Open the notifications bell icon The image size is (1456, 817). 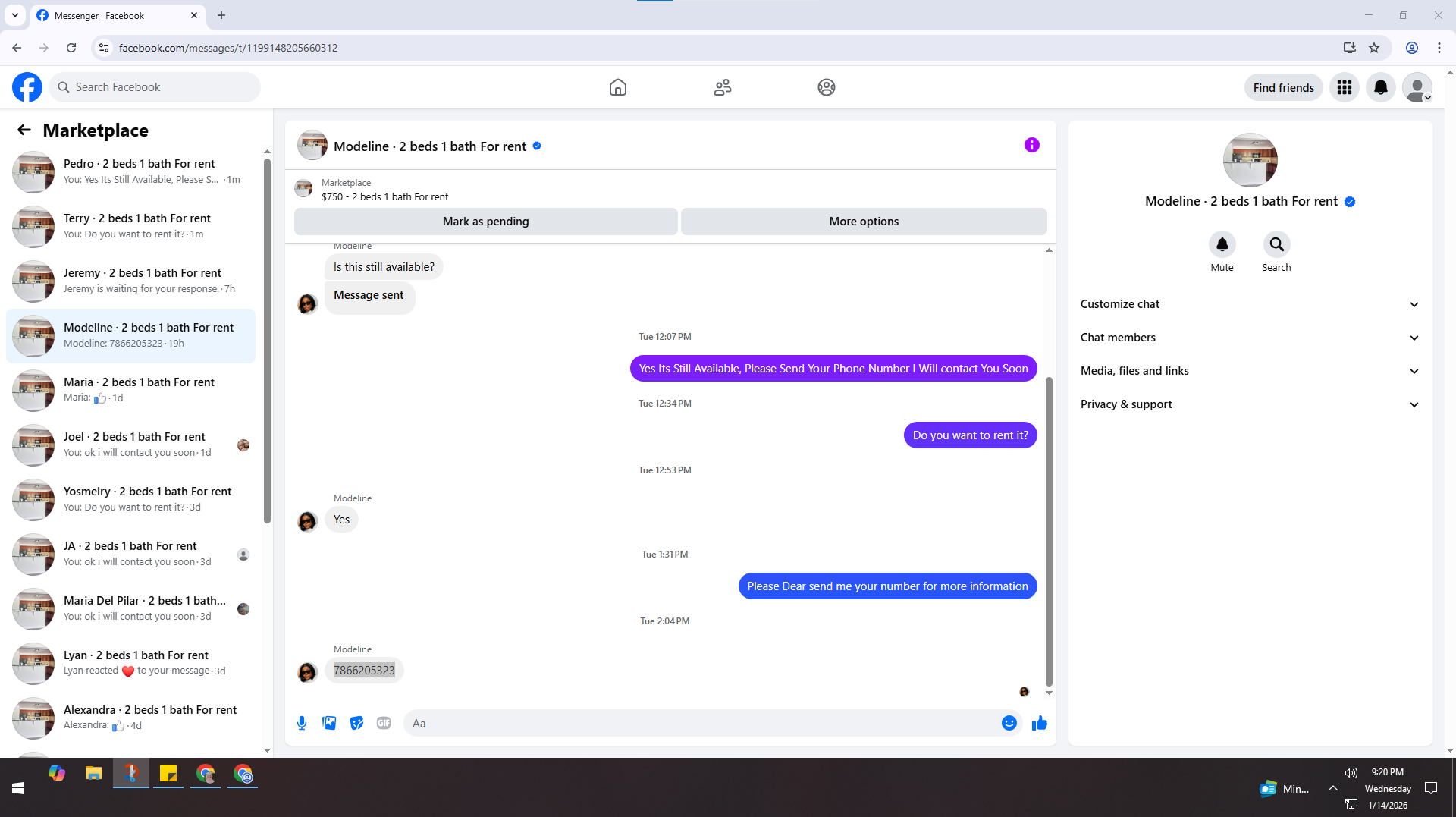(1381, 87)
